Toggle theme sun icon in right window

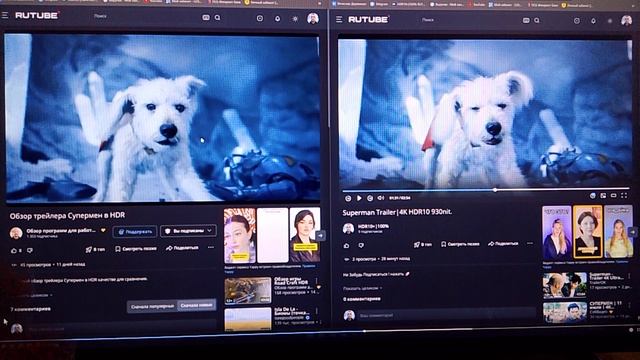[610, 21]
